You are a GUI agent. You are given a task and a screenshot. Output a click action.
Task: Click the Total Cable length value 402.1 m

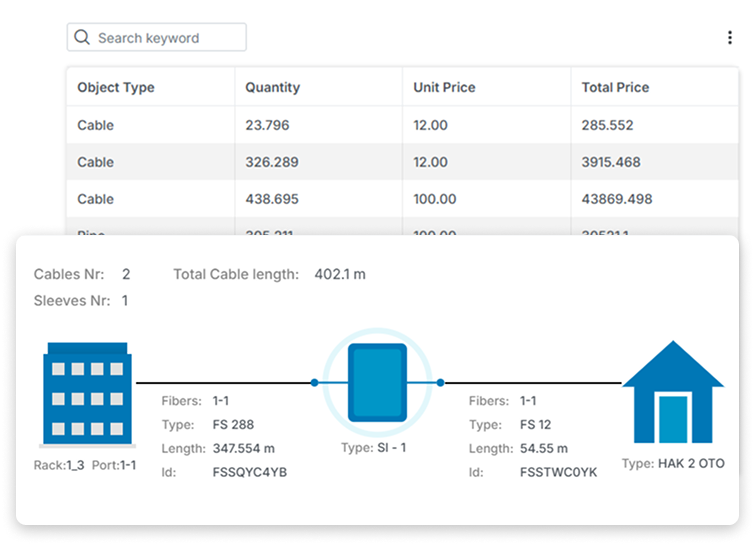pyautogui.click(x=341, y=274)
